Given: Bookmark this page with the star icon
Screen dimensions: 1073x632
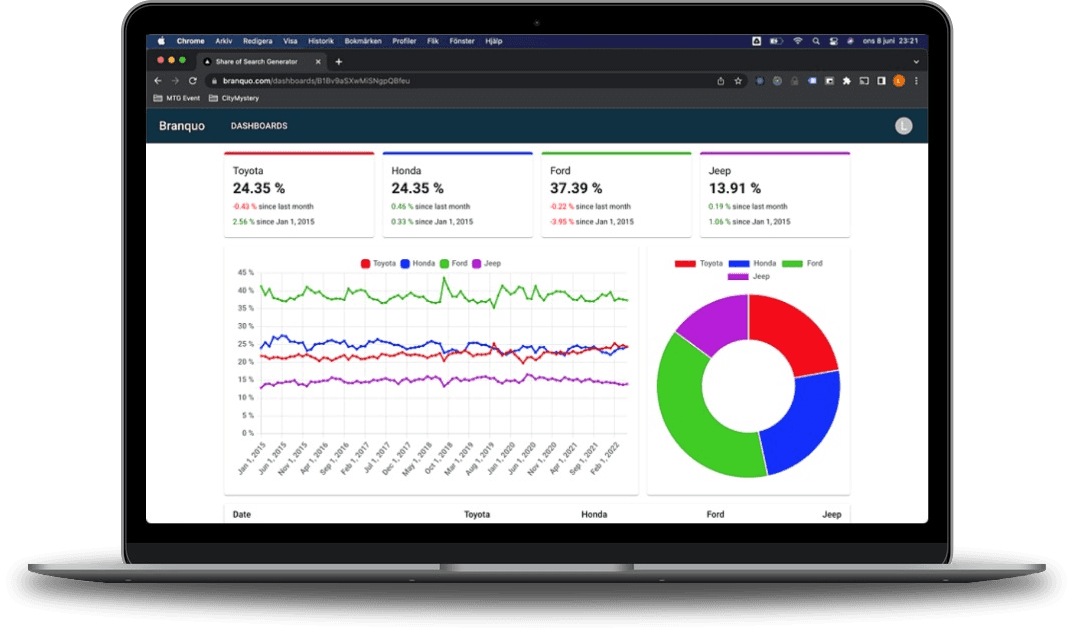Looking at the screenshot, I should (738, 81).
